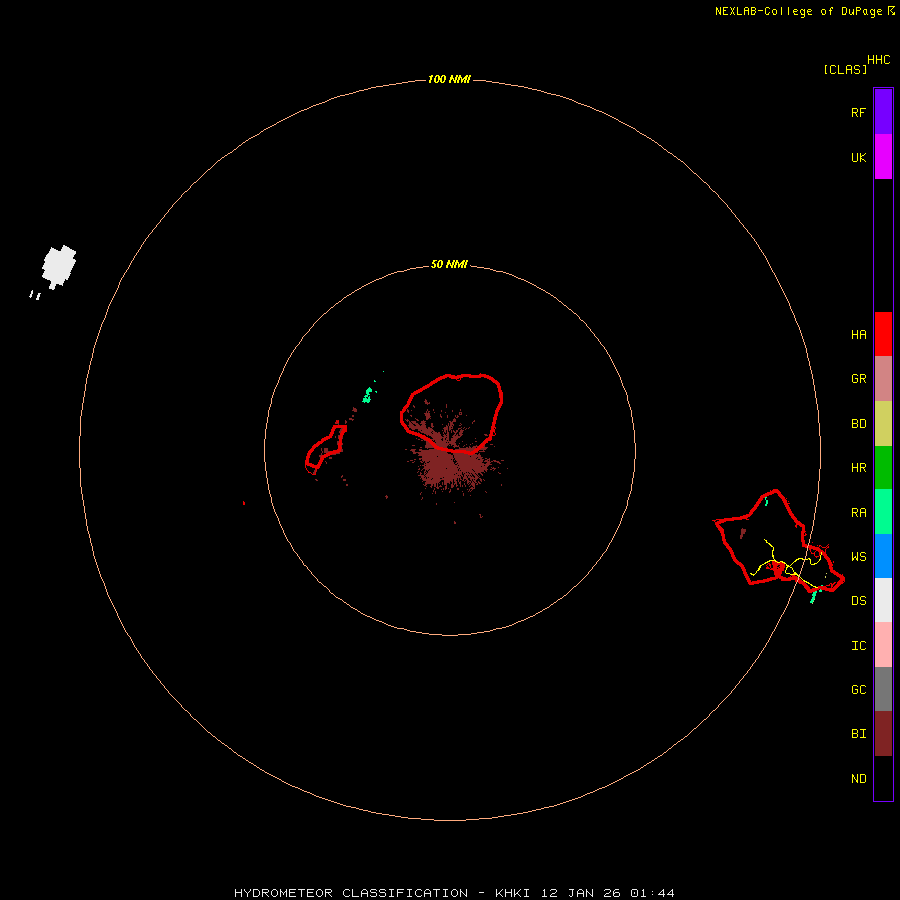Click the yellow road lines on eastern island
The image size is (900, 900).
click(x=789, y=565)
